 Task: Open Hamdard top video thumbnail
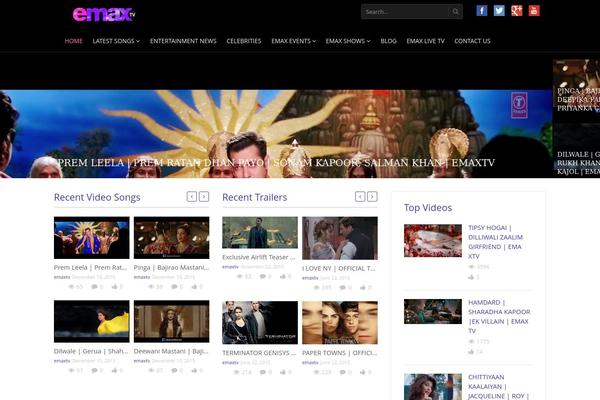coord(433,311)
